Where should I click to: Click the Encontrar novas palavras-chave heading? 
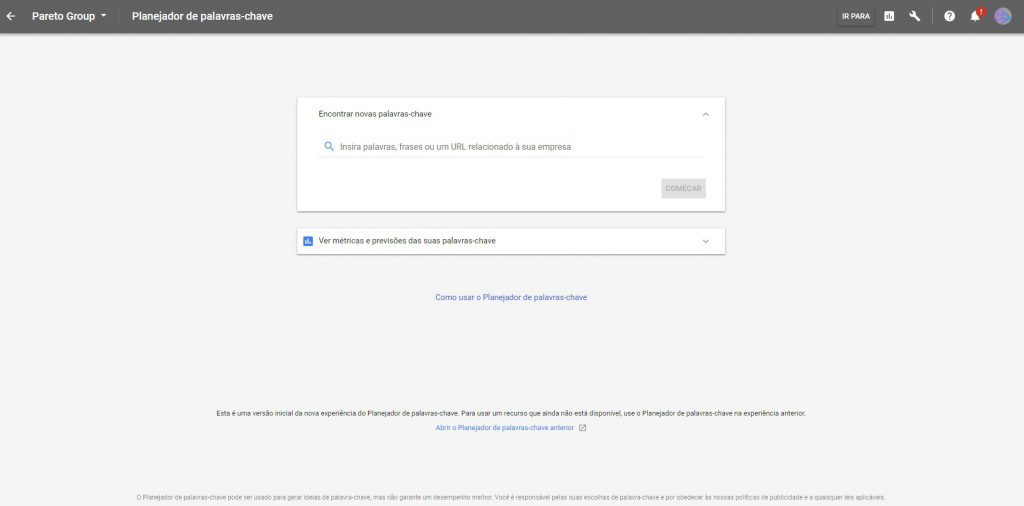(375, 114)
